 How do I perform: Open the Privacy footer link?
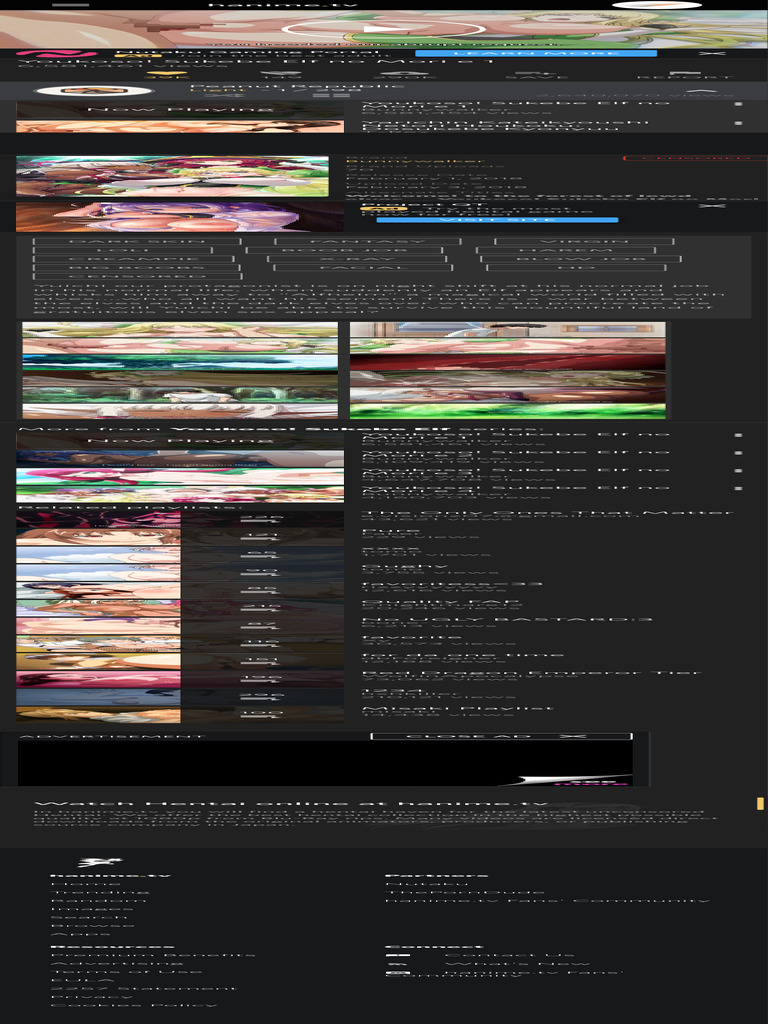point(91,997)
